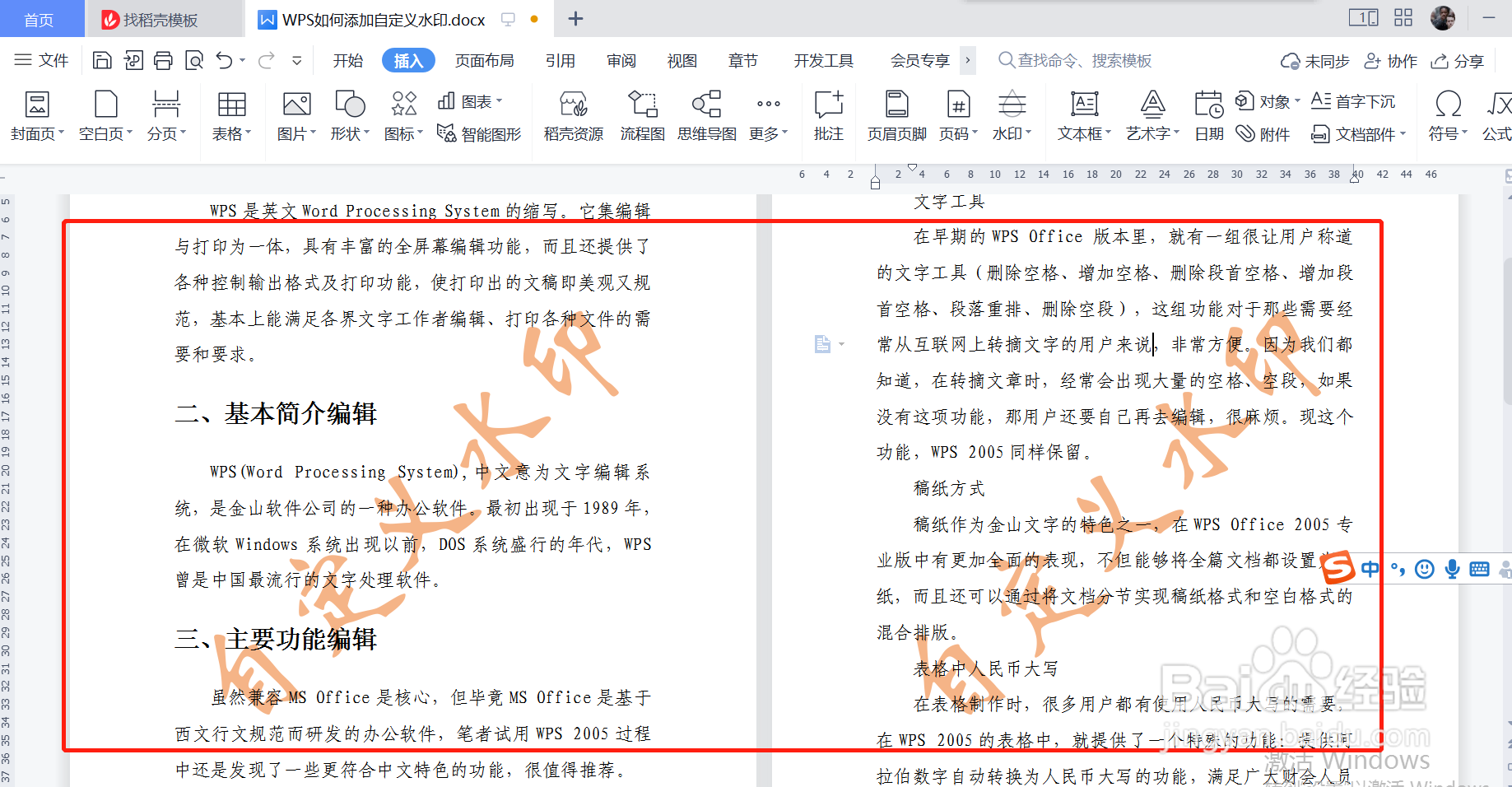The height and width of the screenshot is (787, 1512).
Task: Click the 首字下沉 drop cap button
Action: [x=1353, y=101]
